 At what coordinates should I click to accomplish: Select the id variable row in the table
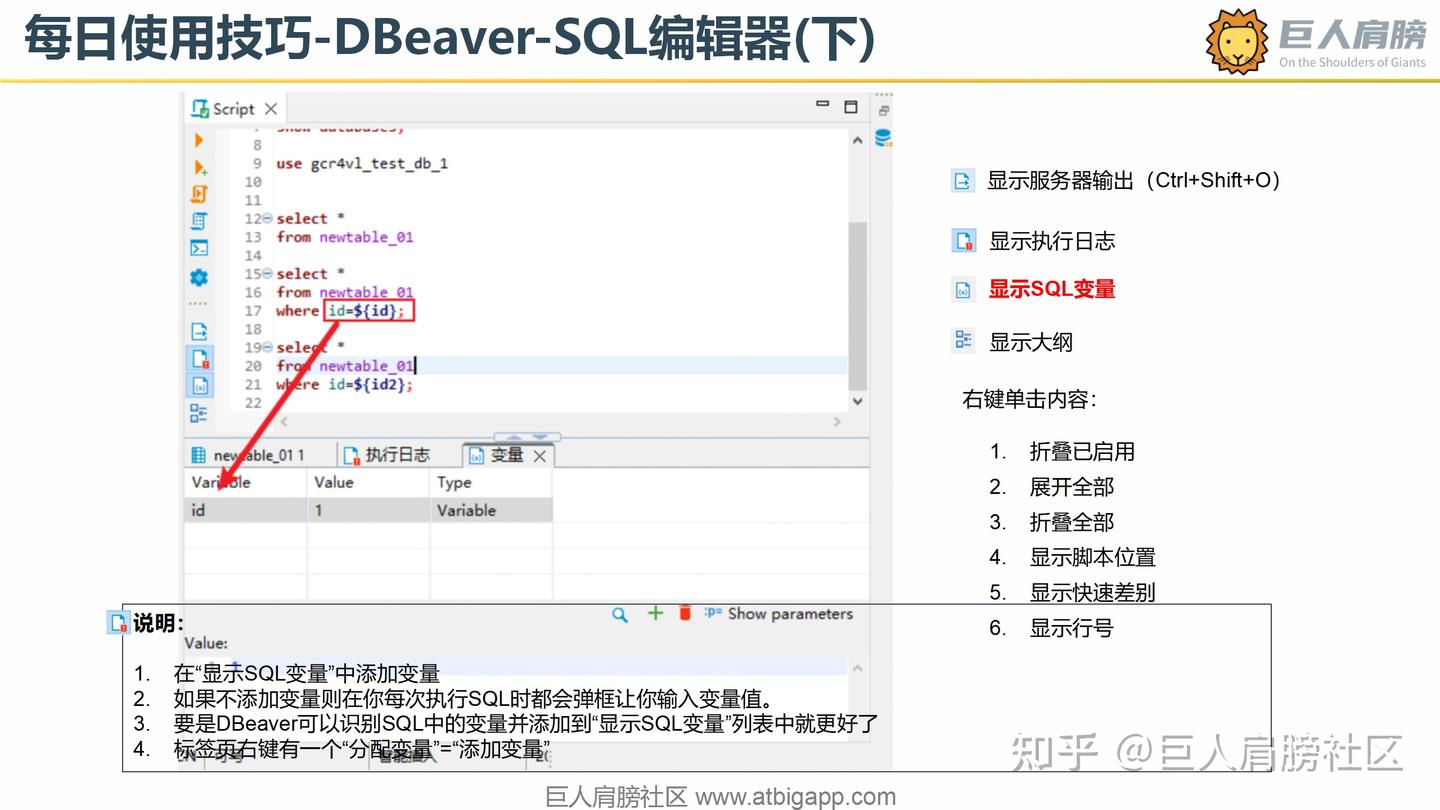point(245,510)
